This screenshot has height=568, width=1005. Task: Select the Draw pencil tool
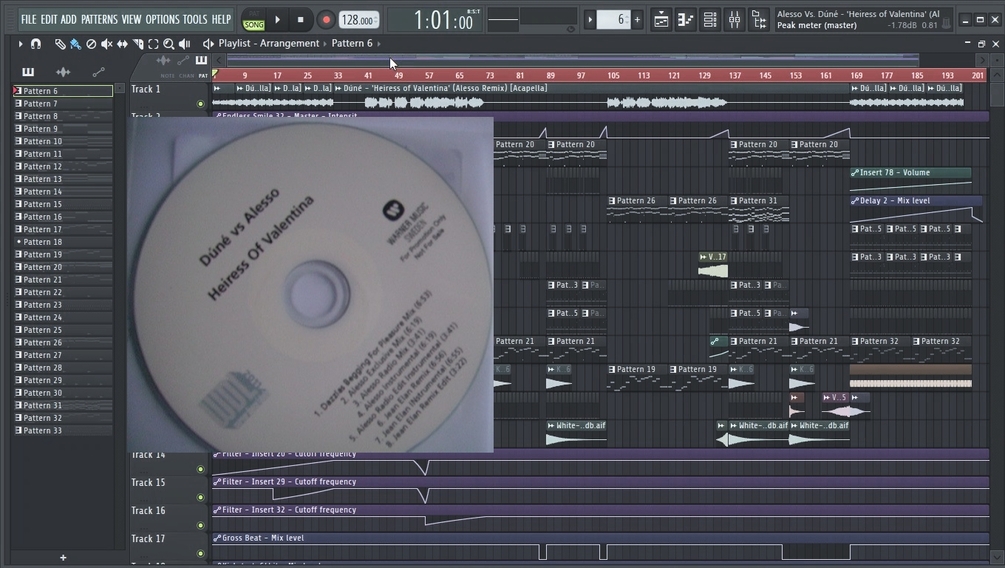[60, 44]
